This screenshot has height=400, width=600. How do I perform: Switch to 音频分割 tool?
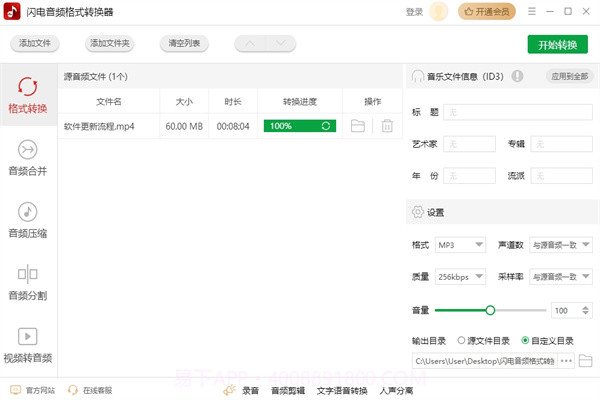pyautogui.click(x=28, y=281)
